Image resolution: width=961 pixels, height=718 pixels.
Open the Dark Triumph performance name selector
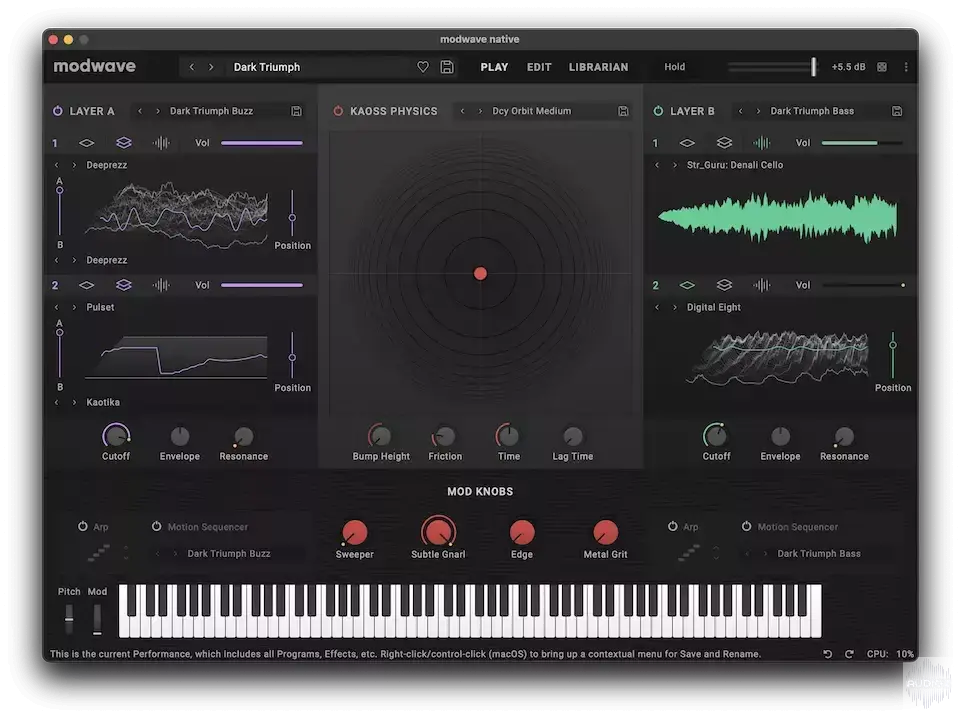(x=267, y=67)
